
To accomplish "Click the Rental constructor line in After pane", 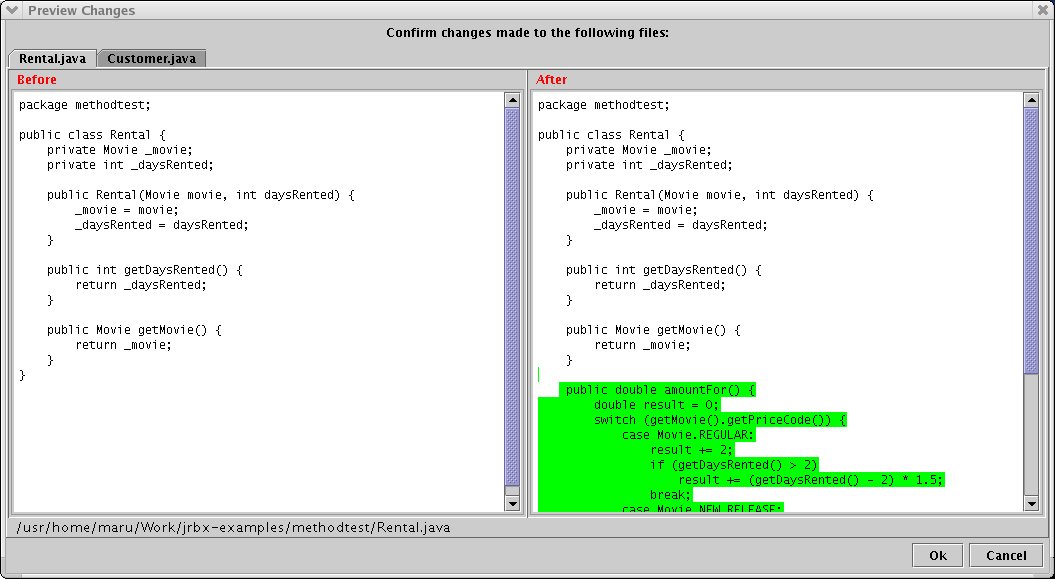I will pos(719,195).
